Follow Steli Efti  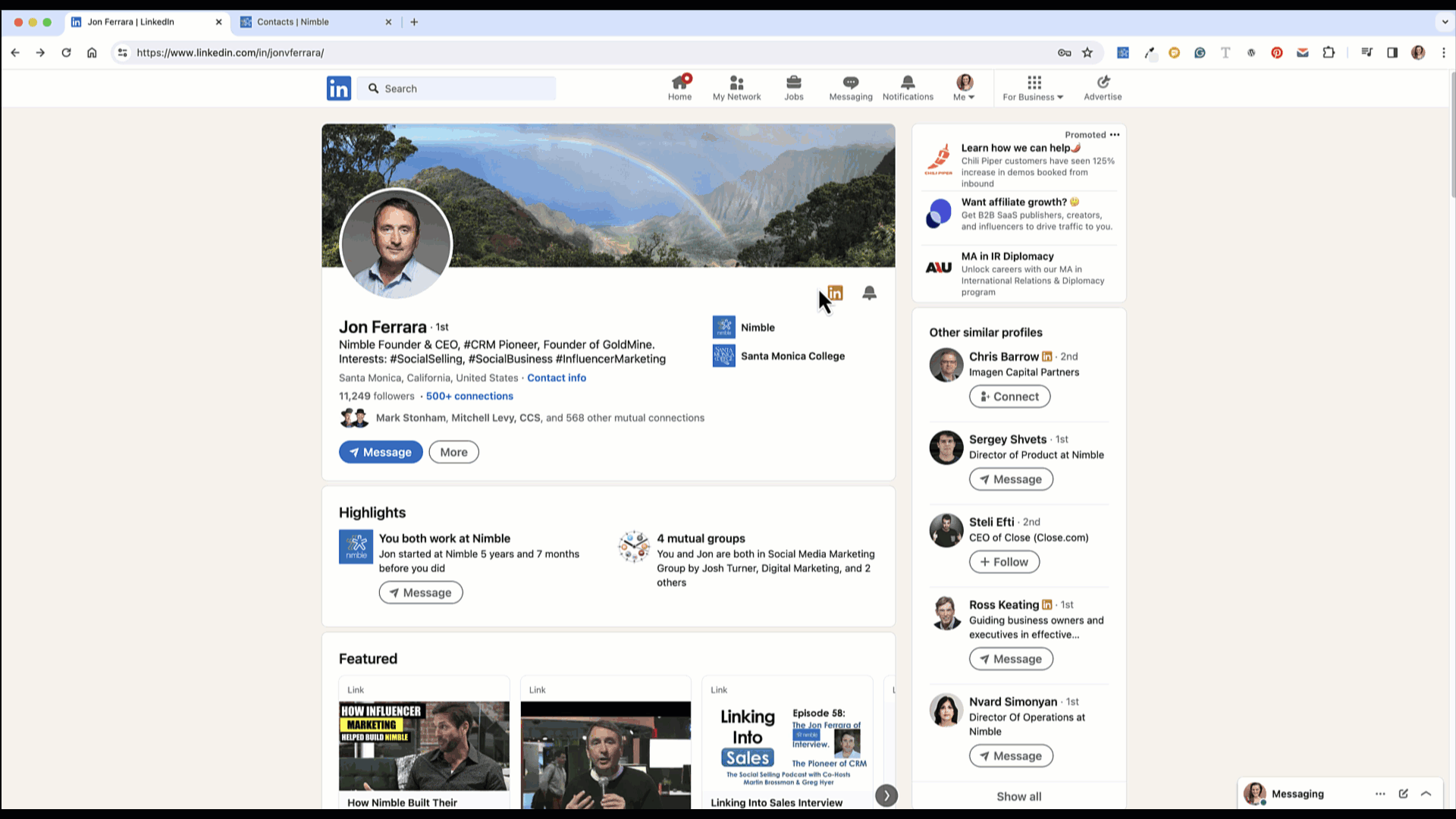coord(1004,562)
